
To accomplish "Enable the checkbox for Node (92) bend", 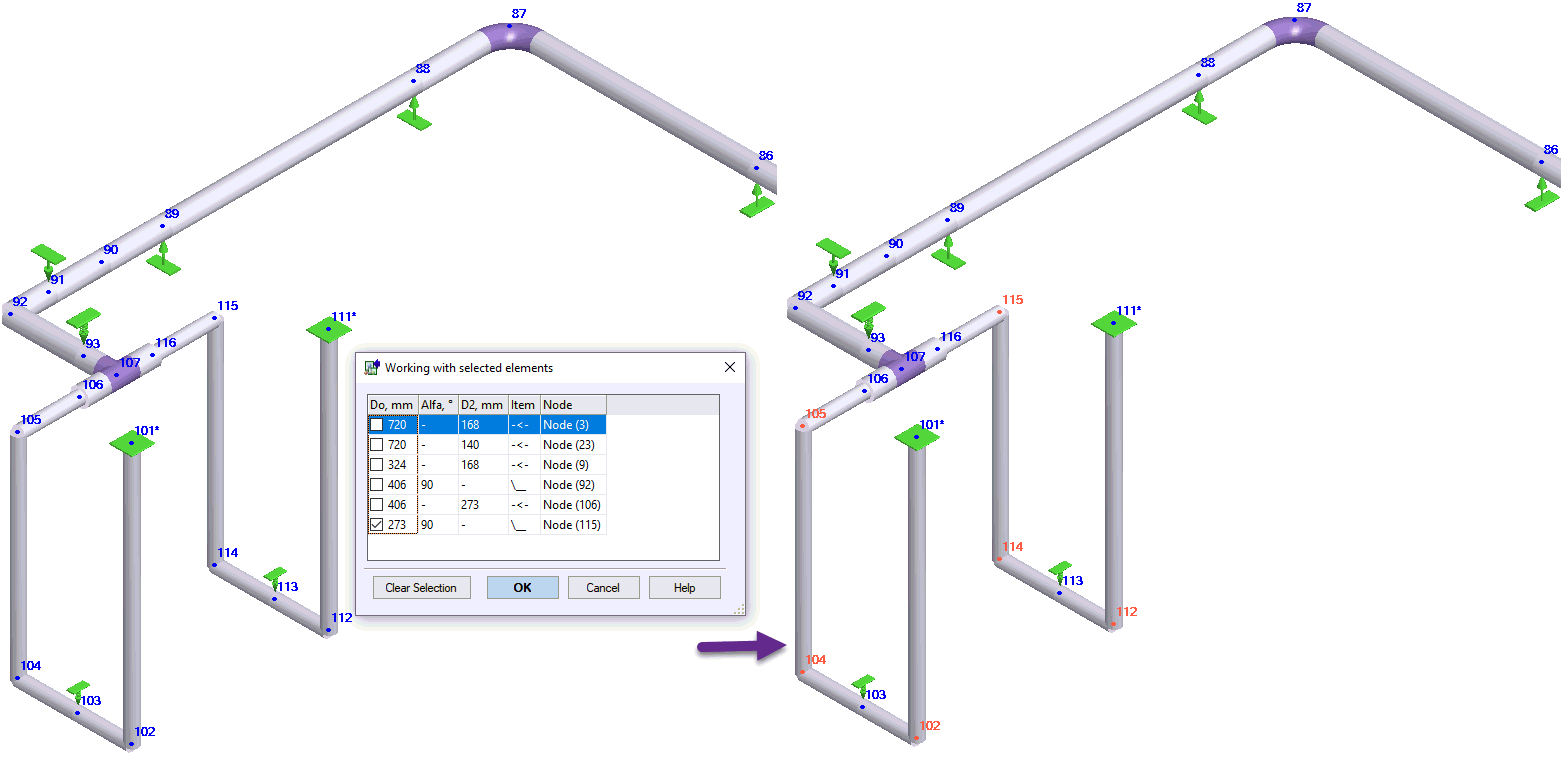I will [x=377, y=485].
